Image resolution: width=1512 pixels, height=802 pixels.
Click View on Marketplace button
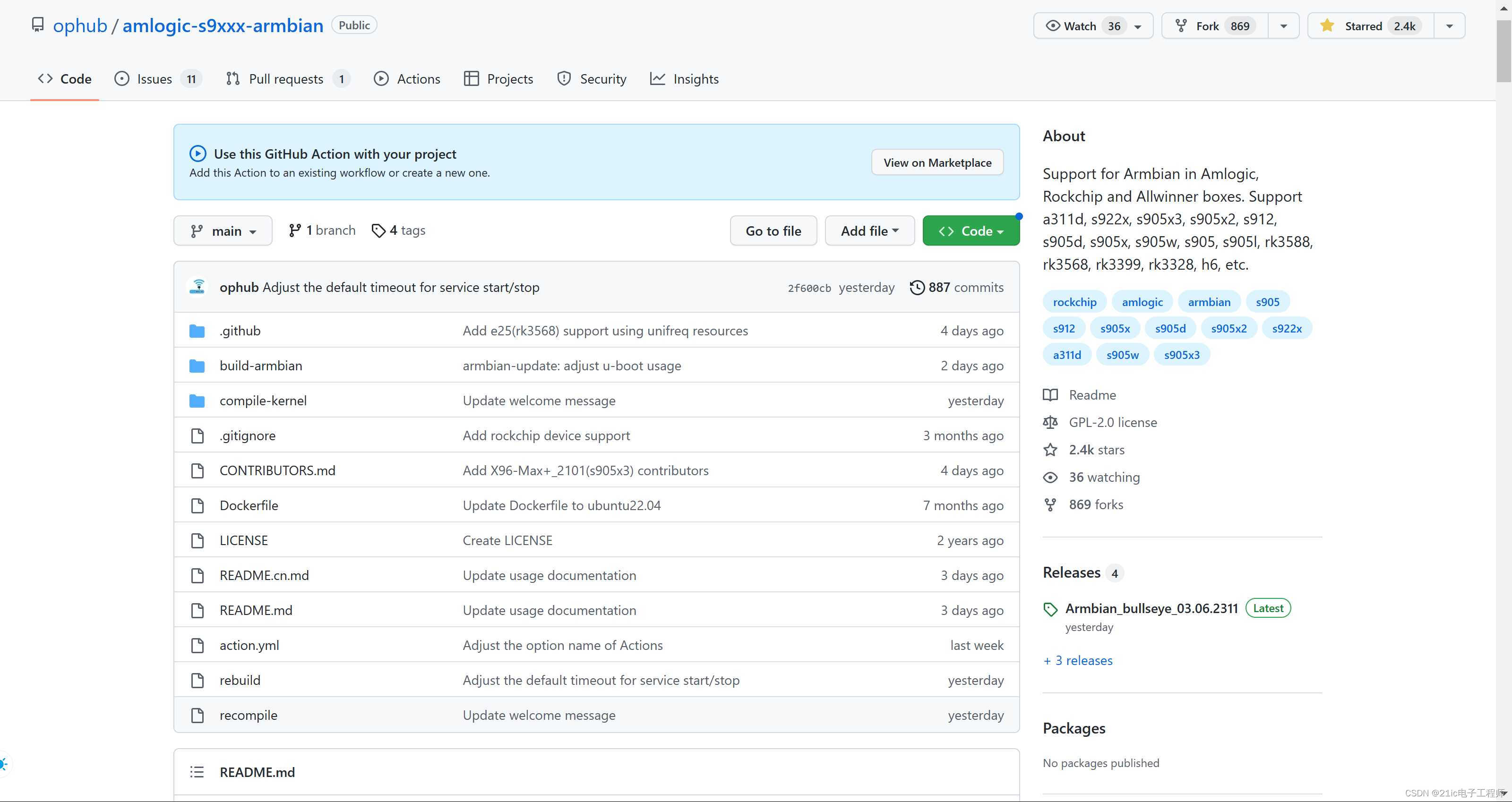pyautogui.click(x=937, y=162)
